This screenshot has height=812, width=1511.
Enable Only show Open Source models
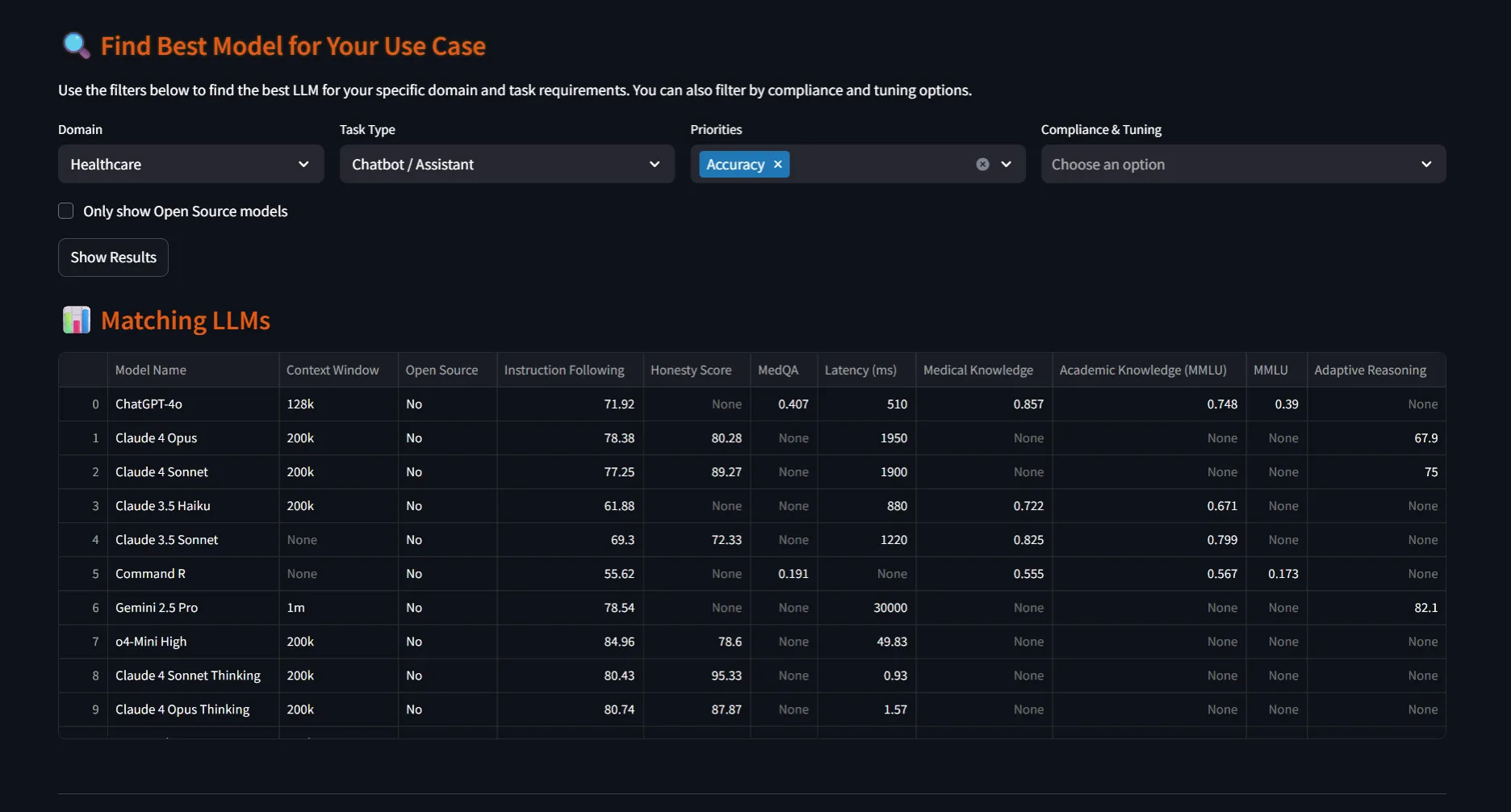[66, 211]
